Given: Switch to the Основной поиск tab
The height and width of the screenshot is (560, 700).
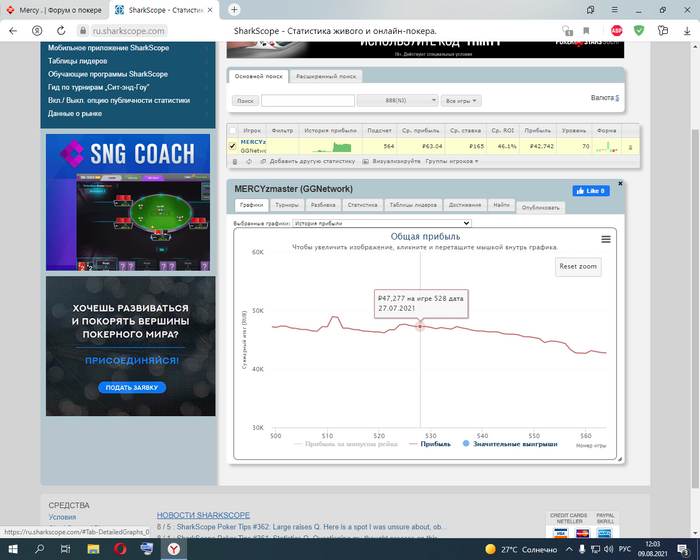Looking at the screenshot, I should pyautogui.click(x=258, y=76).
